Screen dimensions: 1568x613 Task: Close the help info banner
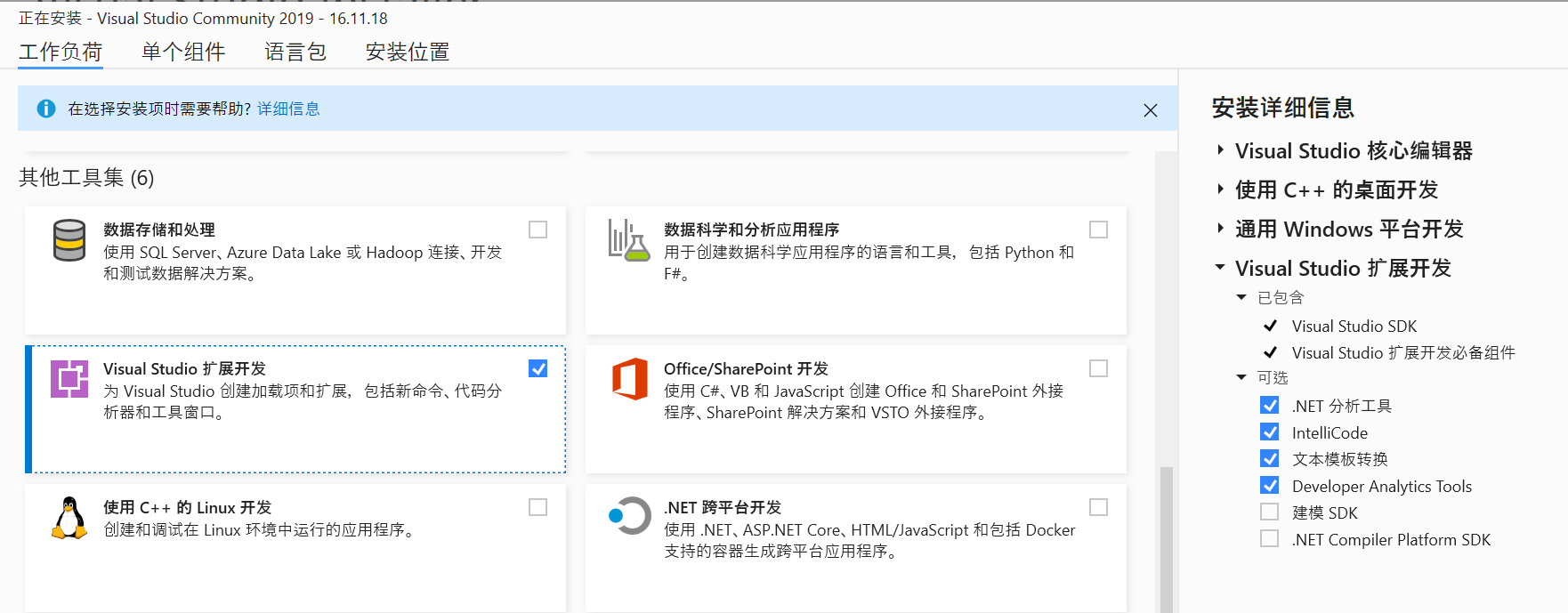point(1151,110)
